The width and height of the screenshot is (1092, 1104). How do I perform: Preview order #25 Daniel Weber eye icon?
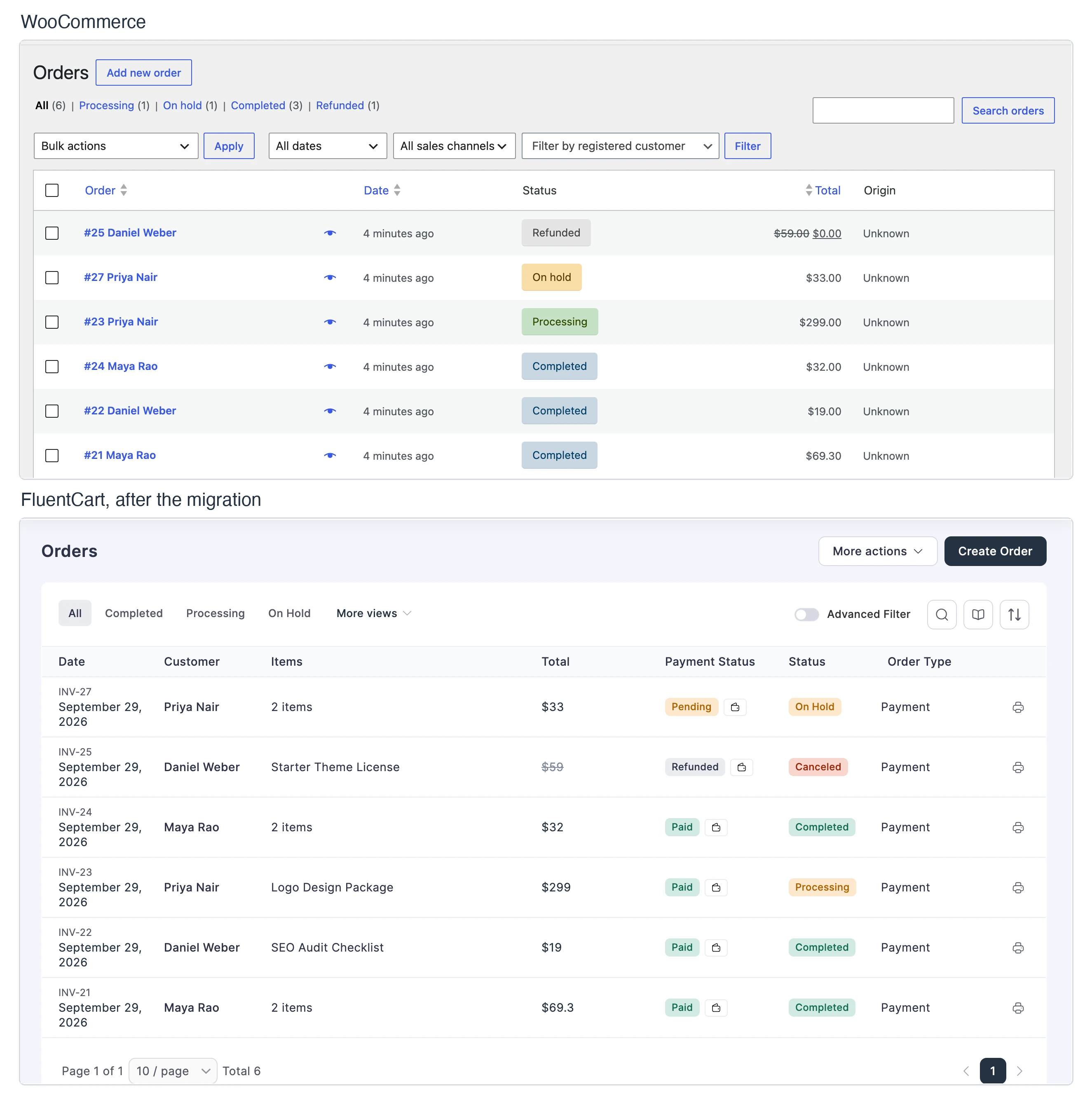point(330,233)
